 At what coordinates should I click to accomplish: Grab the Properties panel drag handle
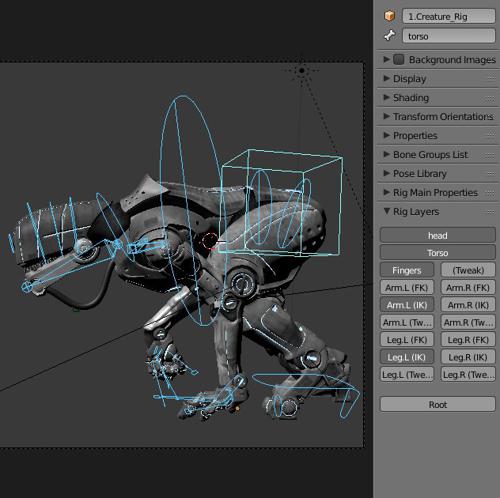pos(491,136)
